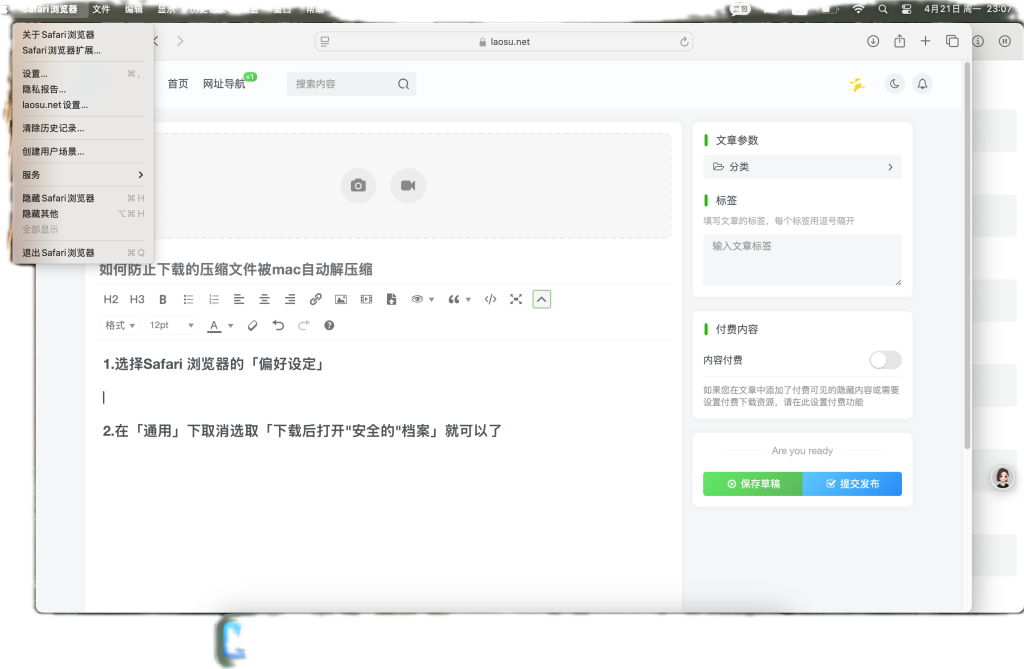Viewport: 1024px width, 669px height.
Task: Insert a video into the article
Action: pyautogui.click(x=366, y=299)
